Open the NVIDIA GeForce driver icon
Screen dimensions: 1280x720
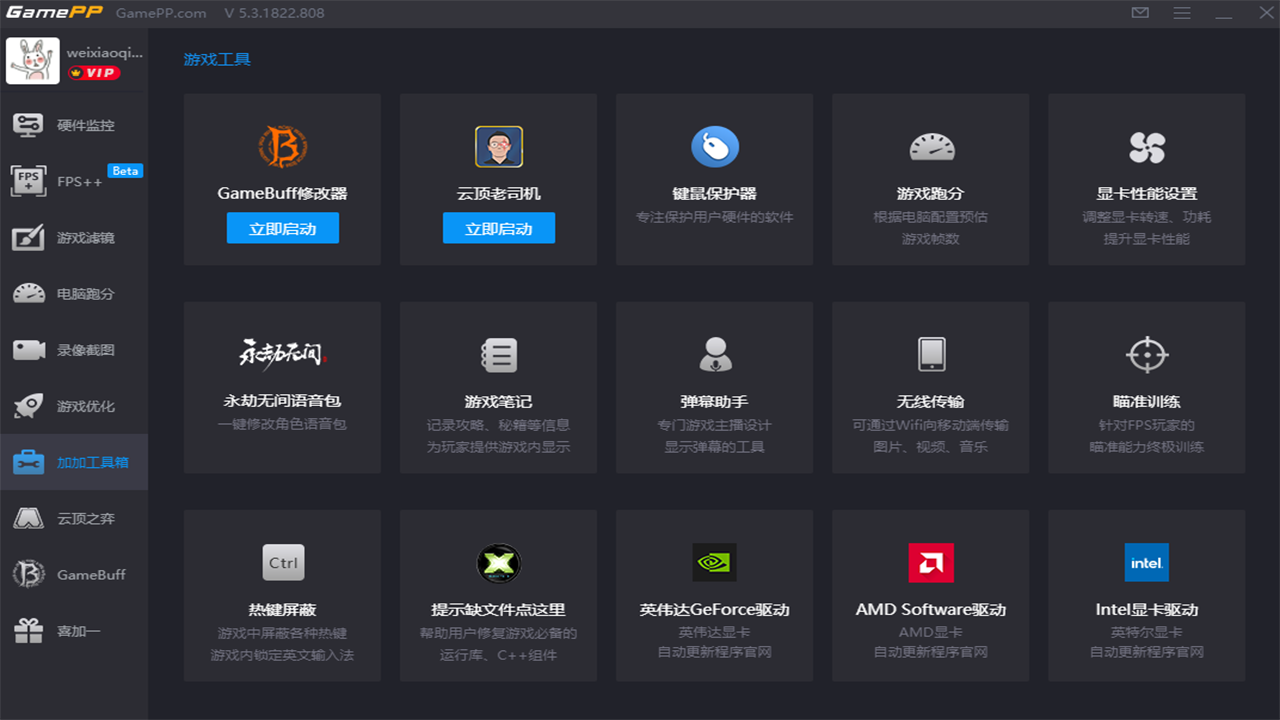click(x=714, y=562)
